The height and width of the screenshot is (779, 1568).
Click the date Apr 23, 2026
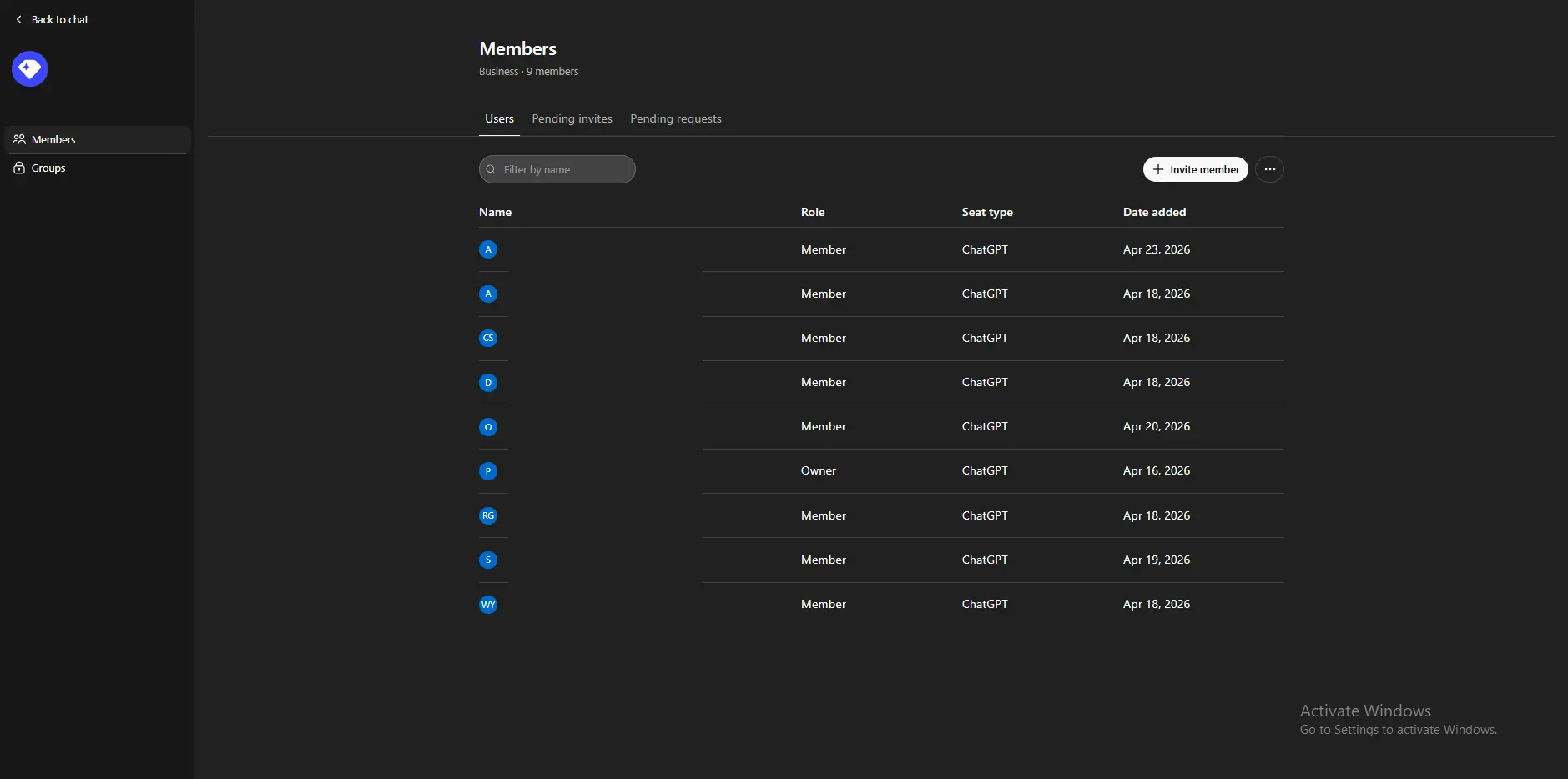pos(1157,249)
